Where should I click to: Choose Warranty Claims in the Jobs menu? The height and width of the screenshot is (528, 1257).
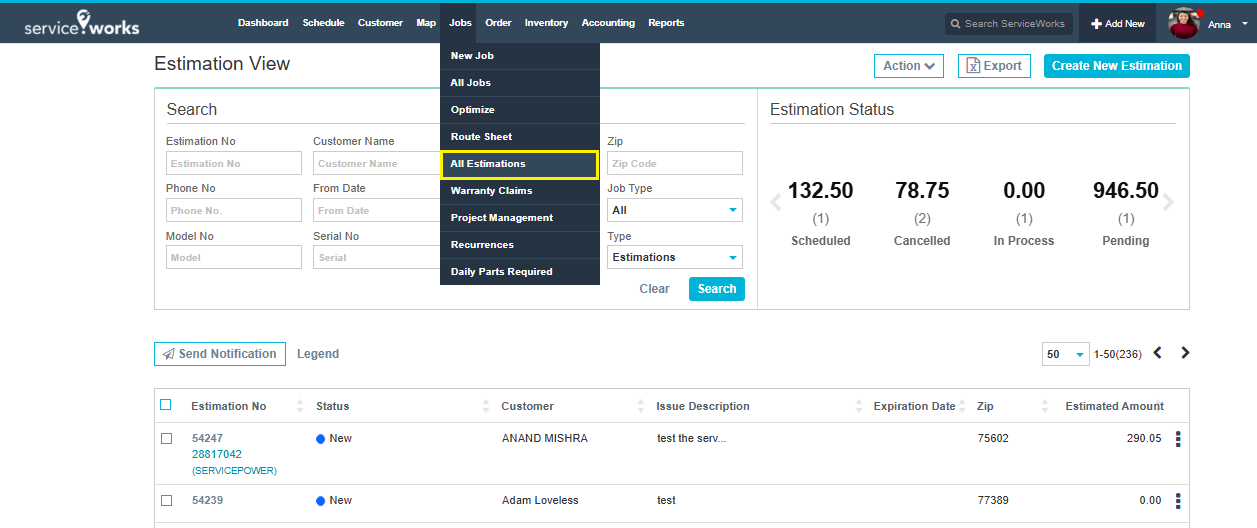[x=491, y=191]
